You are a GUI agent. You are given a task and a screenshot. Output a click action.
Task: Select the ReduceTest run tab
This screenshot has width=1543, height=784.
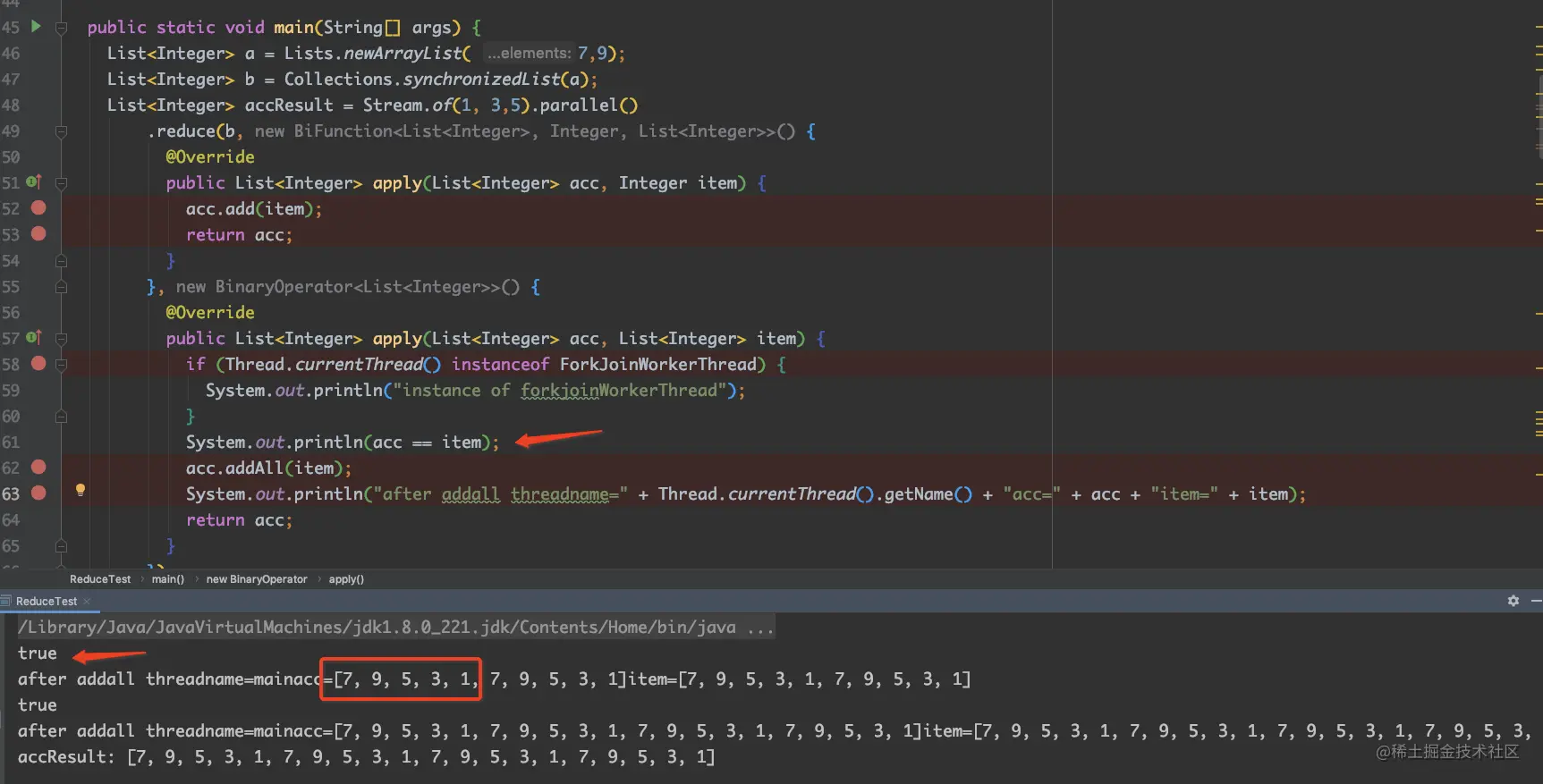click(x=47, y=602)
